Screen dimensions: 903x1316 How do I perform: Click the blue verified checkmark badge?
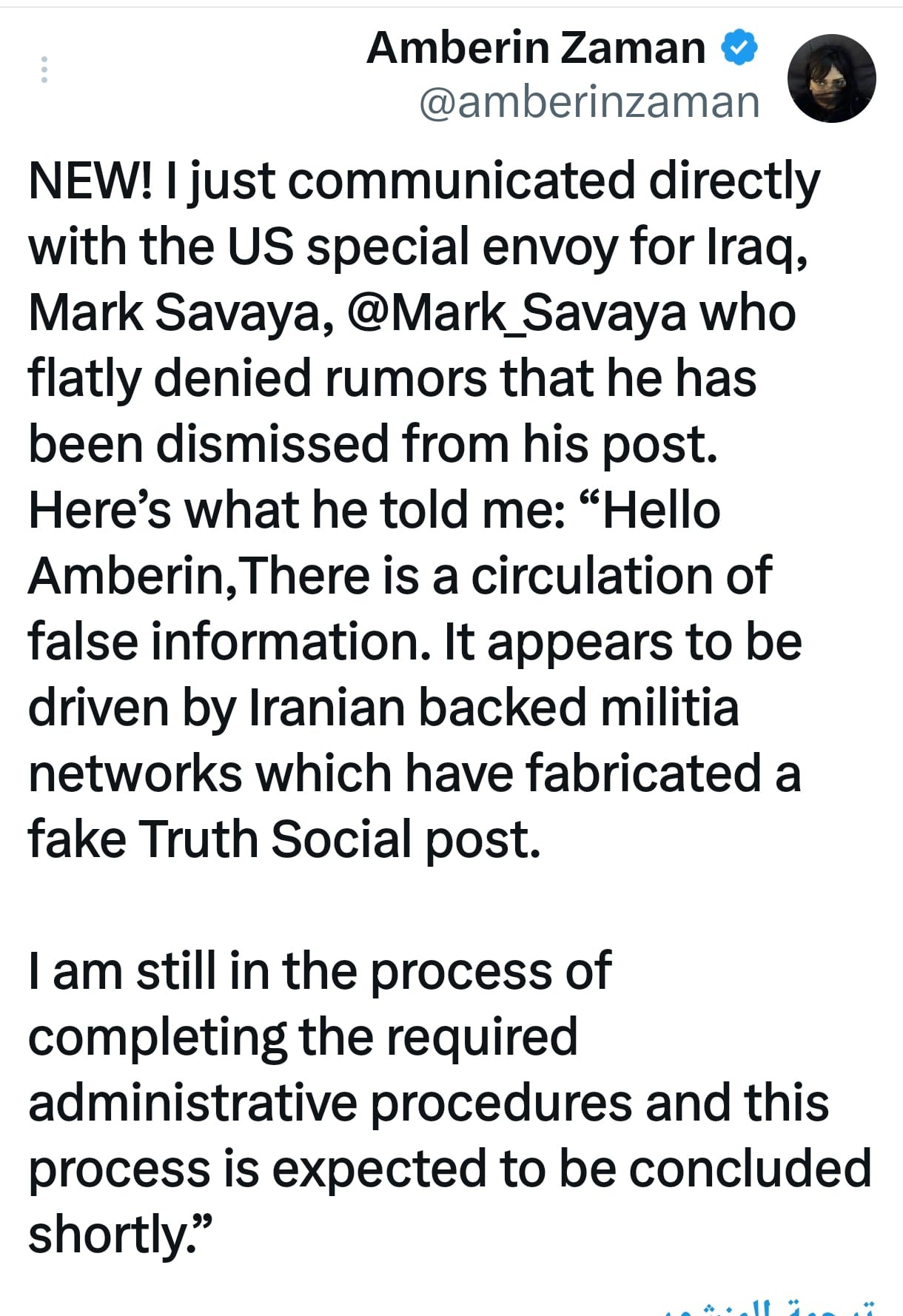click(739, 48)
